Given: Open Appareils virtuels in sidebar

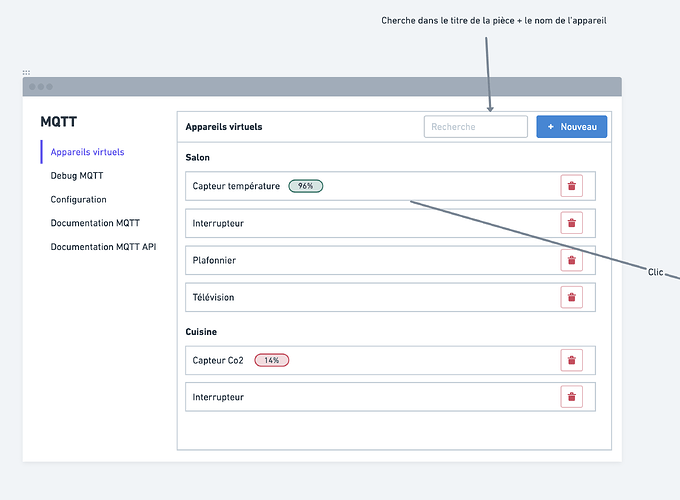Looking at the screenshot, I should pos(87,152).
